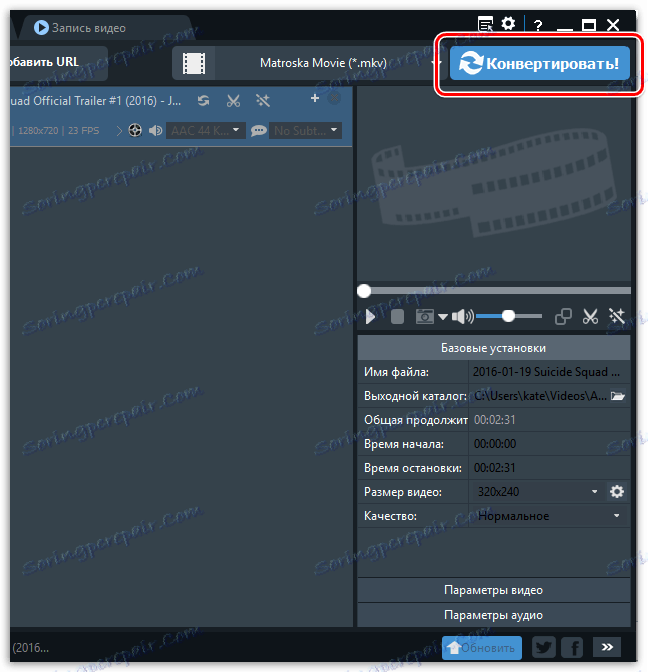Image resolution: width=648 pixels, height=672 pixels.
Task: Remove the trailer item with the x icon
Action: (334, 99)
